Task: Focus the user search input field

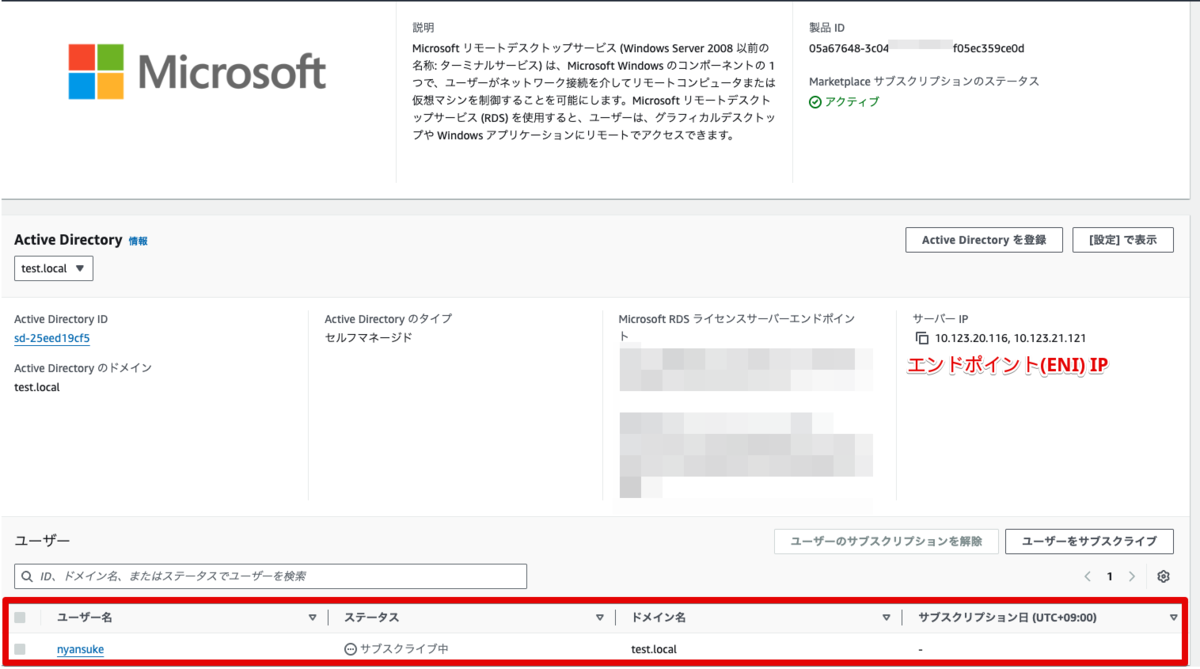Action: click(270, 576)
